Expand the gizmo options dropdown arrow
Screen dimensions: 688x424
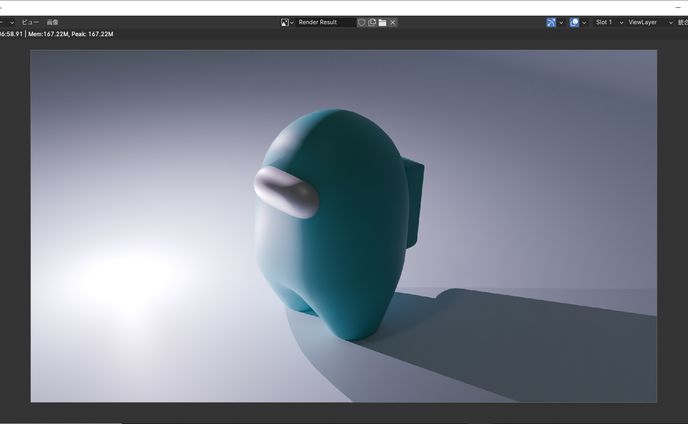561,22
